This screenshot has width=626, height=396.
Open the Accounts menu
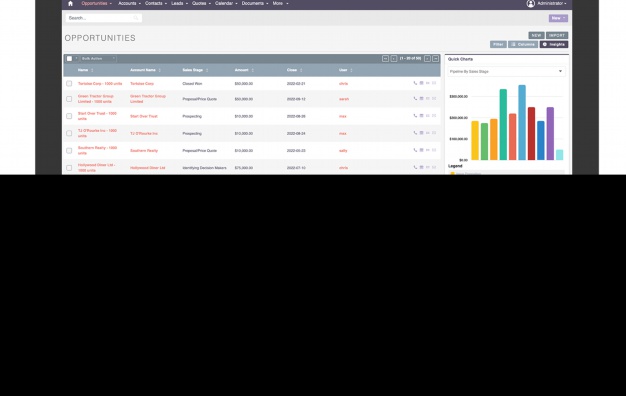[x=129, y=3]
